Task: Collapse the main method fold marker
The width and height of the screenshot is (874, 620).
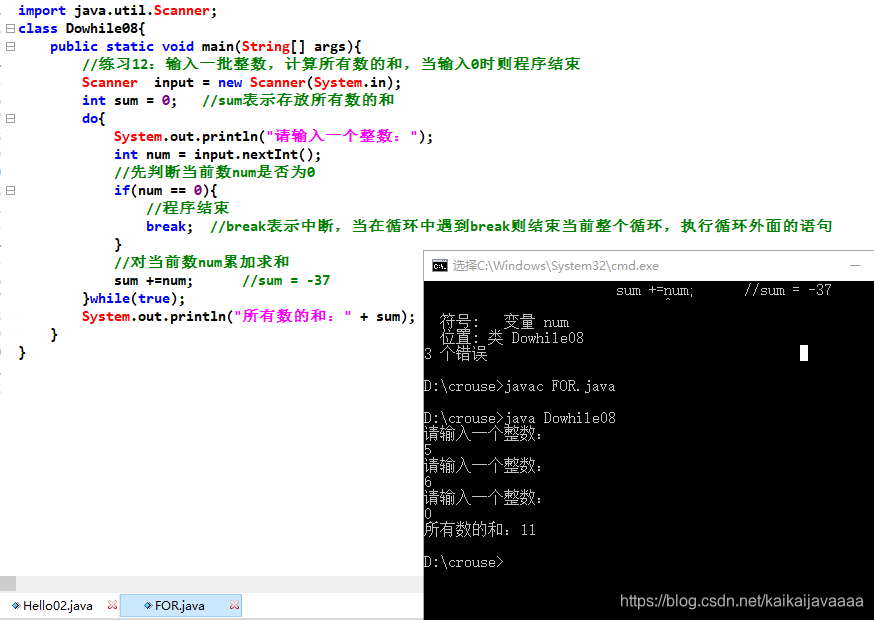Action: 11,46
